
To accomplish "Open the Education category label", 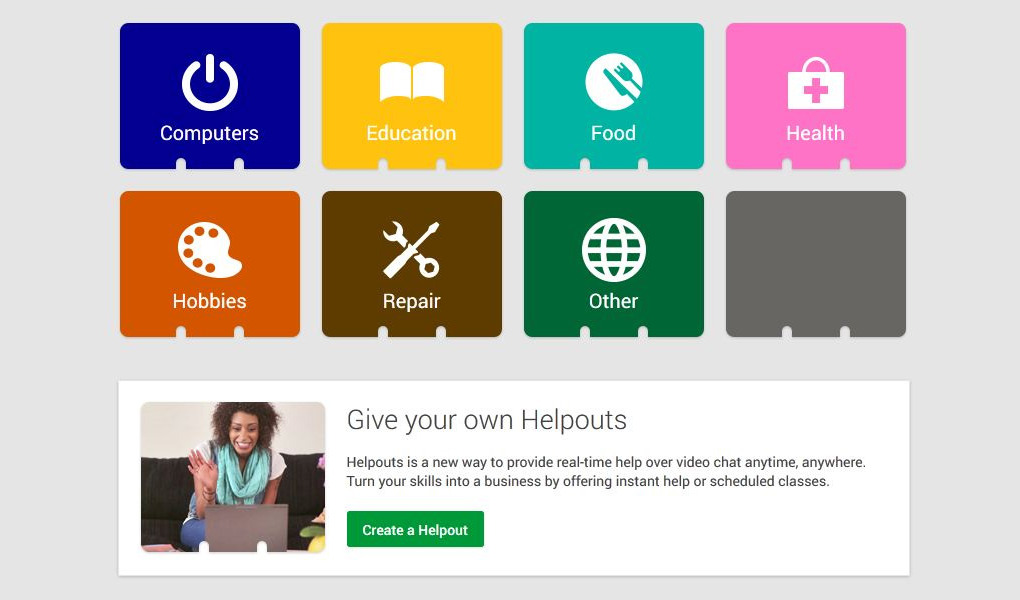I will [412, 133].
